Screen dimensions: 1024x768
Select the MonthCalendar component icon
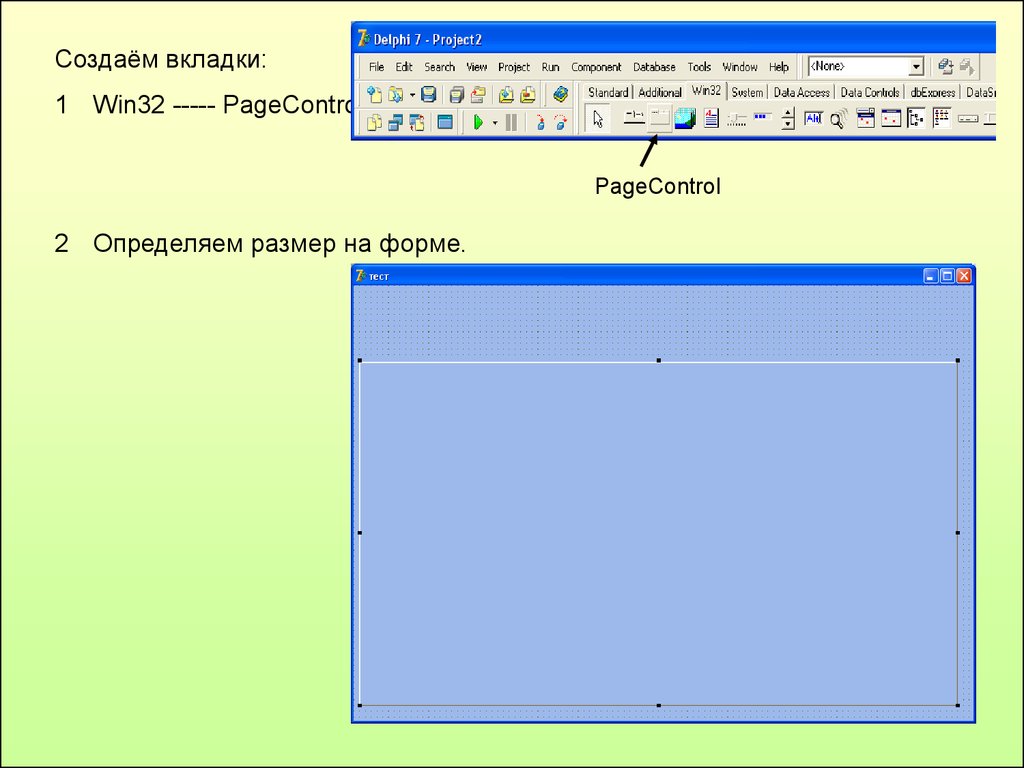pos(891,118)
